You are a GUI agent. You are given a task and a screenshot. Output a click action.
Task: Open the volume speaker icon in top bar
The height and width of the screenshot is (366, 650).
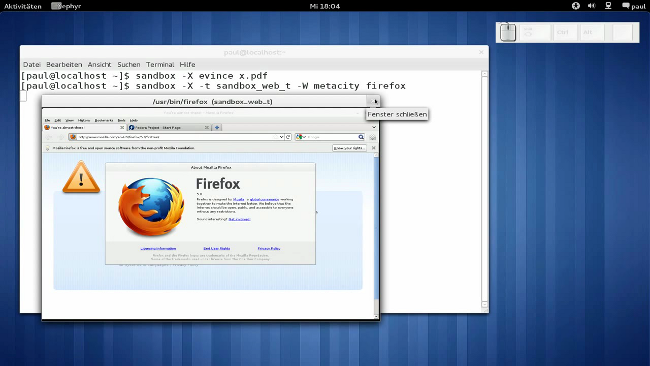click(592, 6)
